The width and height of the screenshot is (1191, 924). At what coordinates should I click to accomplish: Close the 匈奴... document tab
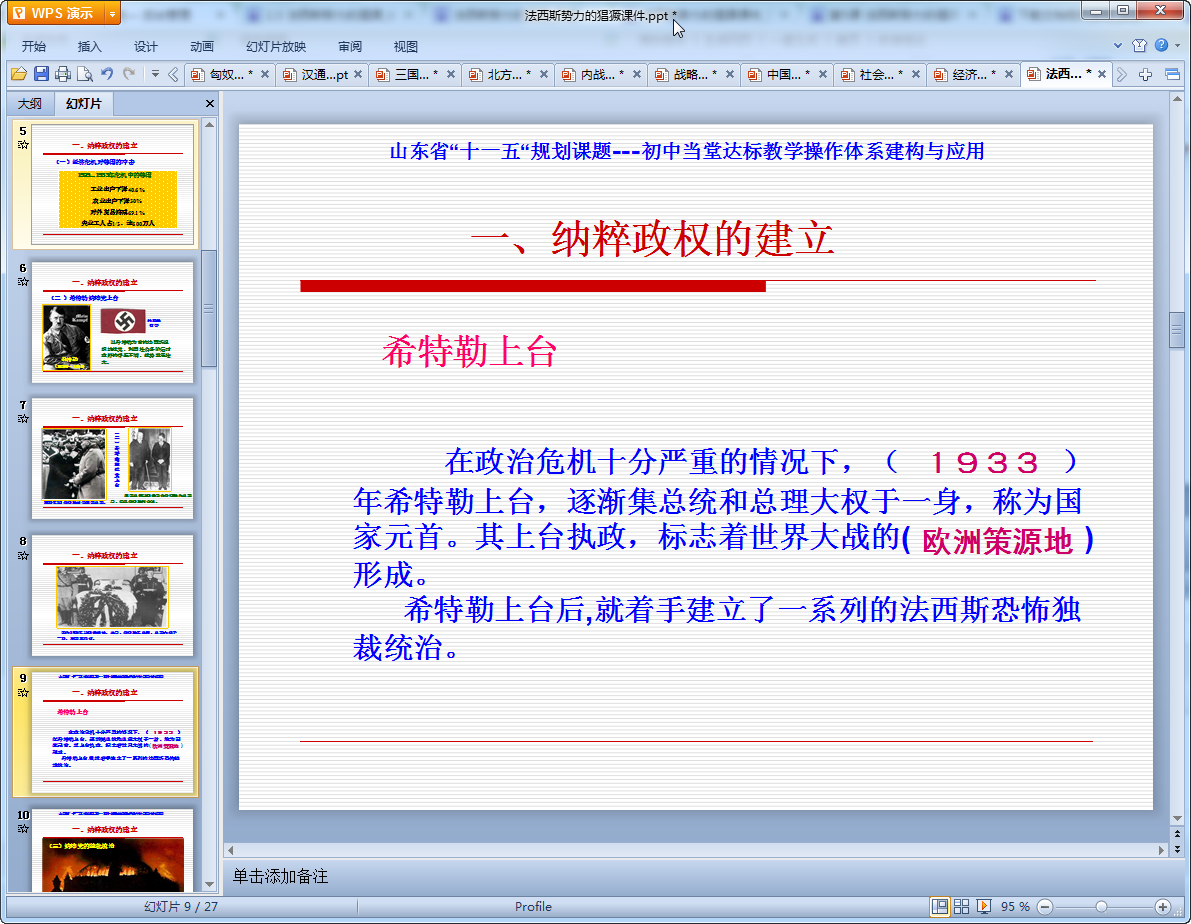point(265,74)
